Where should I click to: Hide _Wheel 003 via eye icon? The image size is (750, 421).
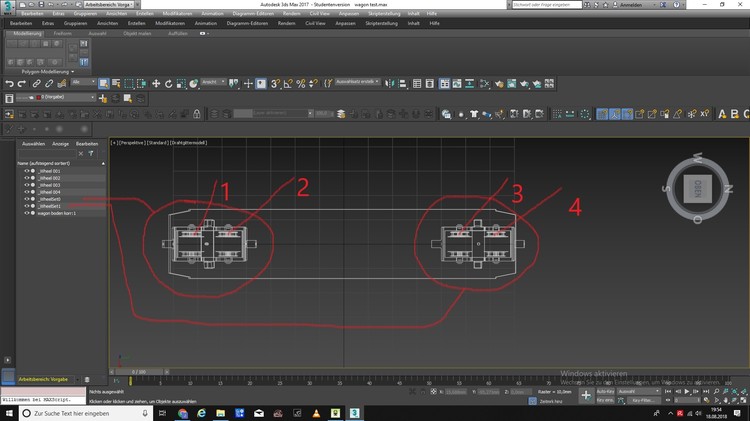tap(27, 185)
